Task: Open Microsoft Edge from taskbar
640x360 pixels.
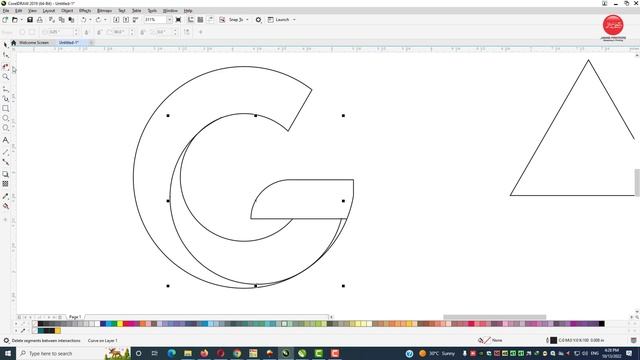Action: (171, 353)
